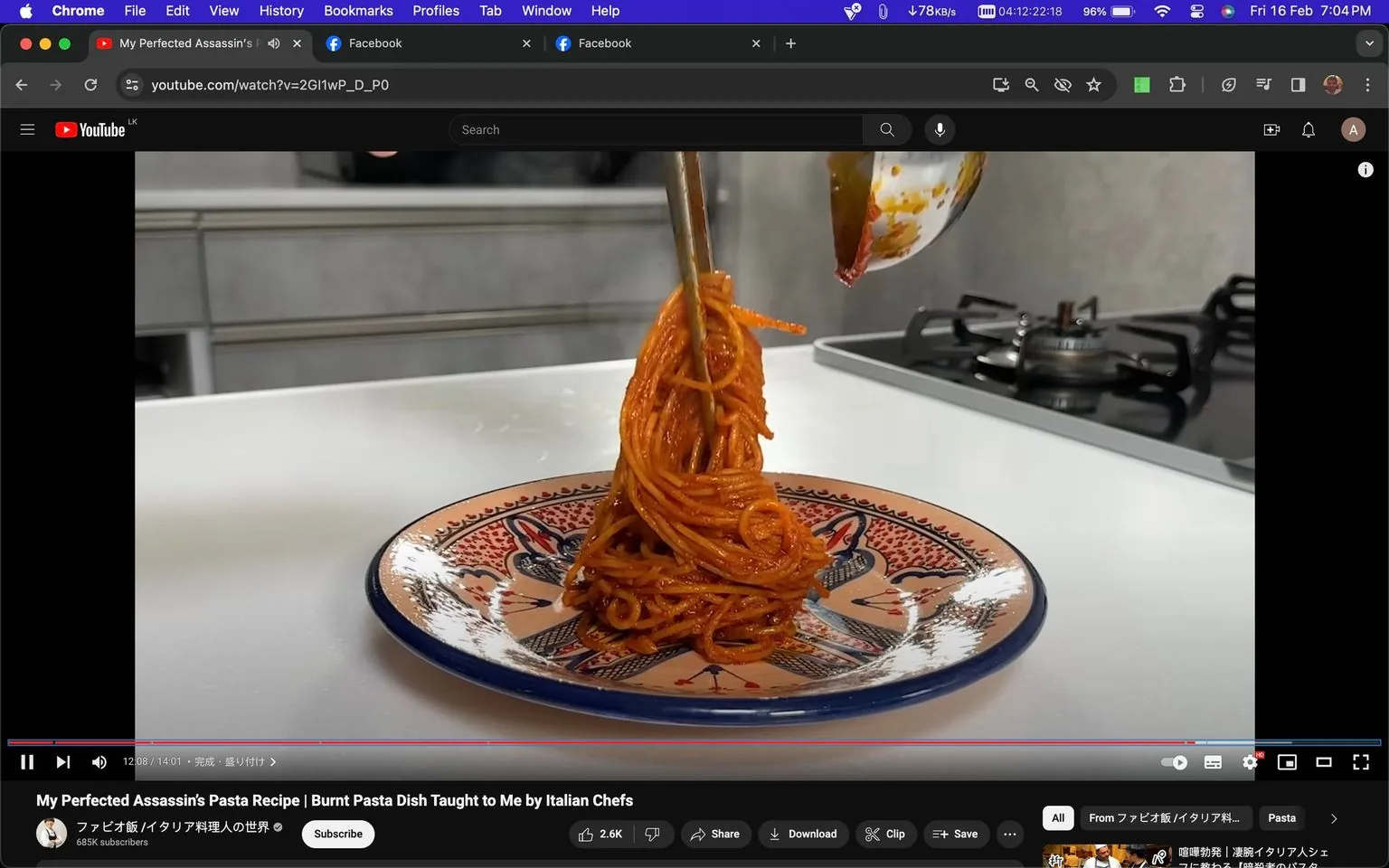Expand the chapter title next to the timestamp

click(271, 761)
